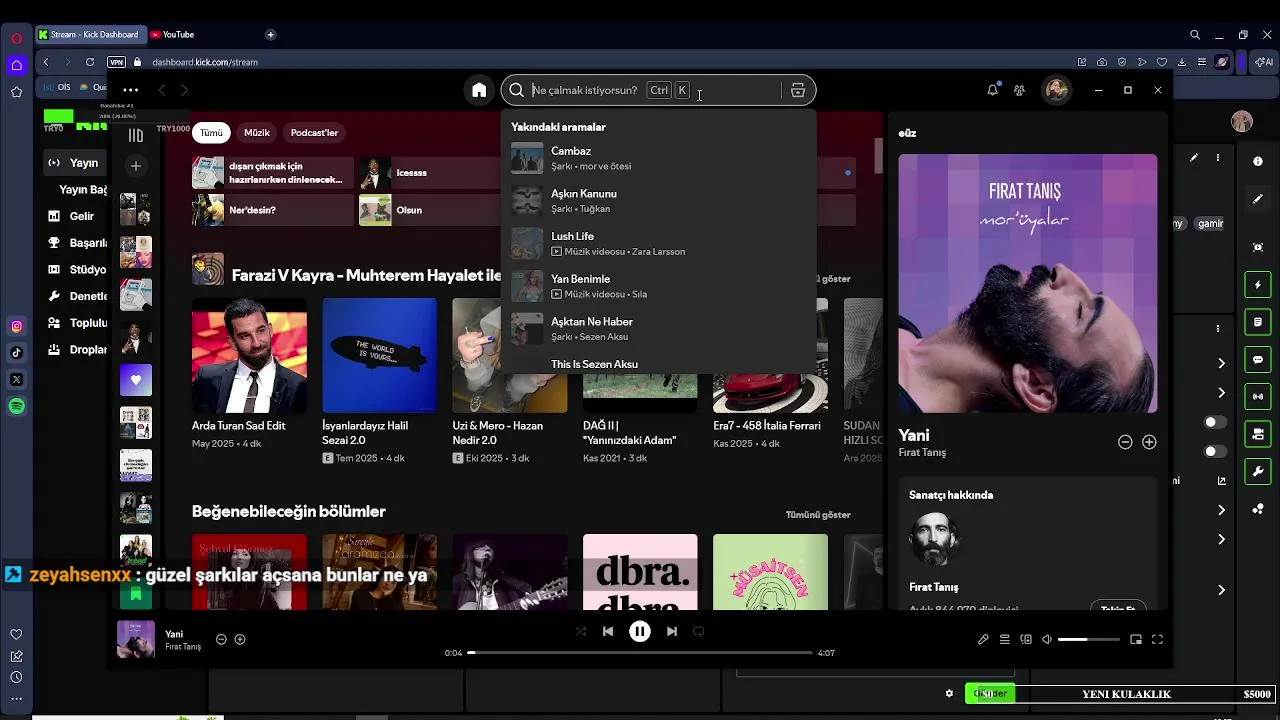Image resolution: width=1280 pixels, height=720 pixels.
Task: Open Arda Turan Sad Edit episode thumbnail
Action: click(249, 355)
